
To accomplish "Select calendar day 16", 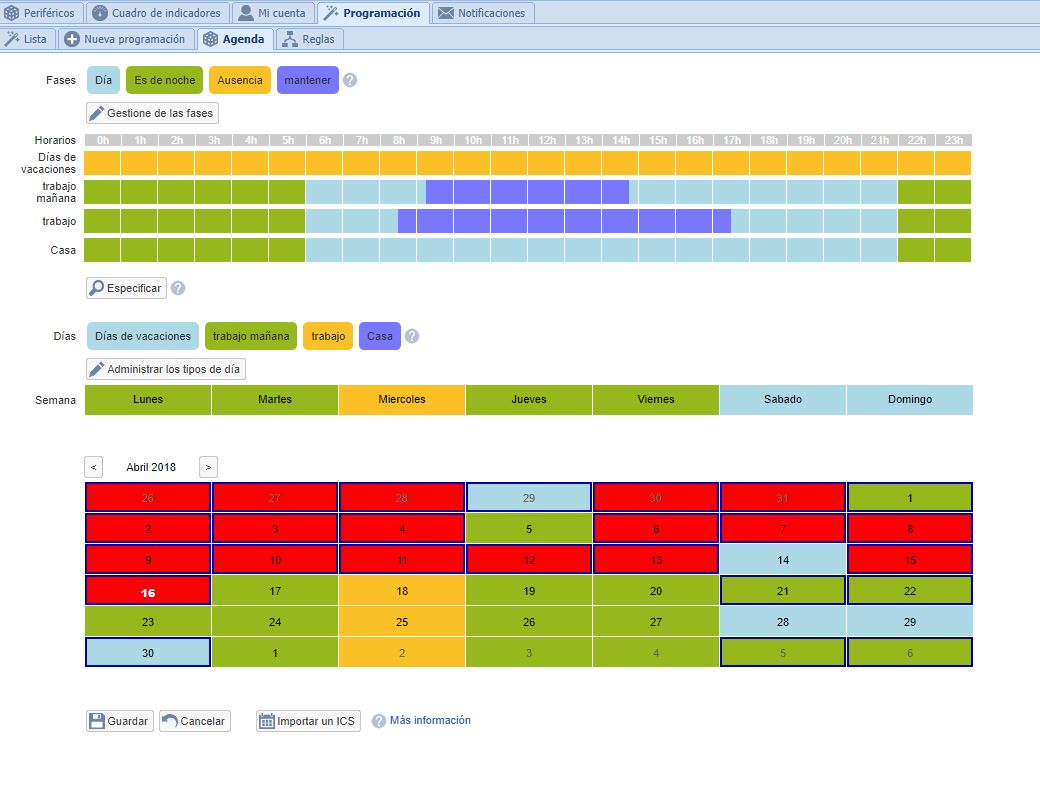I will point(148,590).
